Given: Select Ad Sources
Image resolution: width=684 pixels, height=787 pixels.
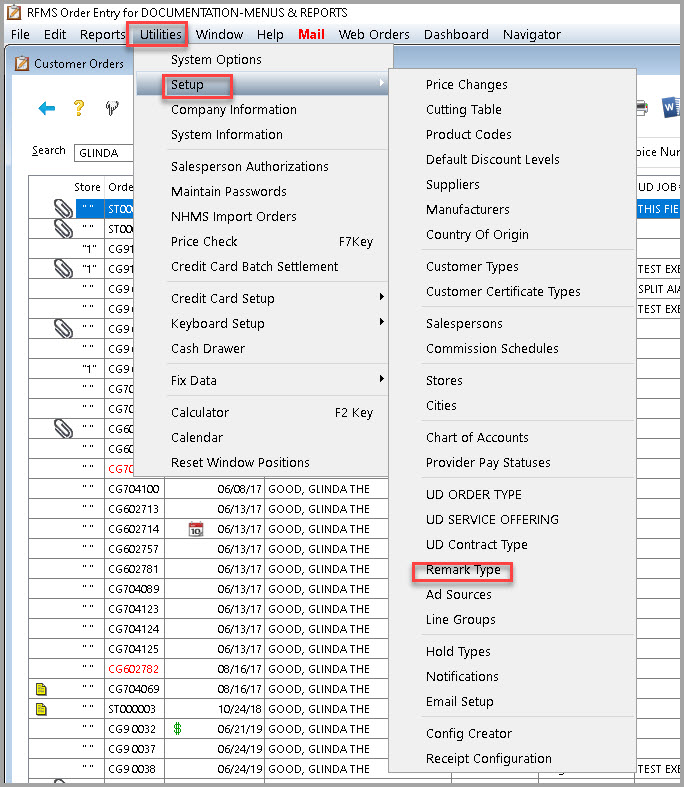Looking at the screenshot, I should (x=458, y=595).
